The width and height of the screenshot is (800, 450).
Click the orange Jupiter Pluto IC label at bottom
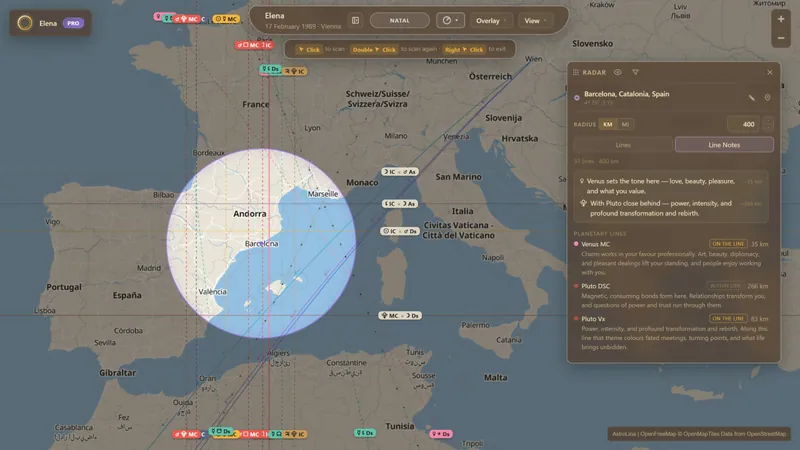[x=294, y=434]
